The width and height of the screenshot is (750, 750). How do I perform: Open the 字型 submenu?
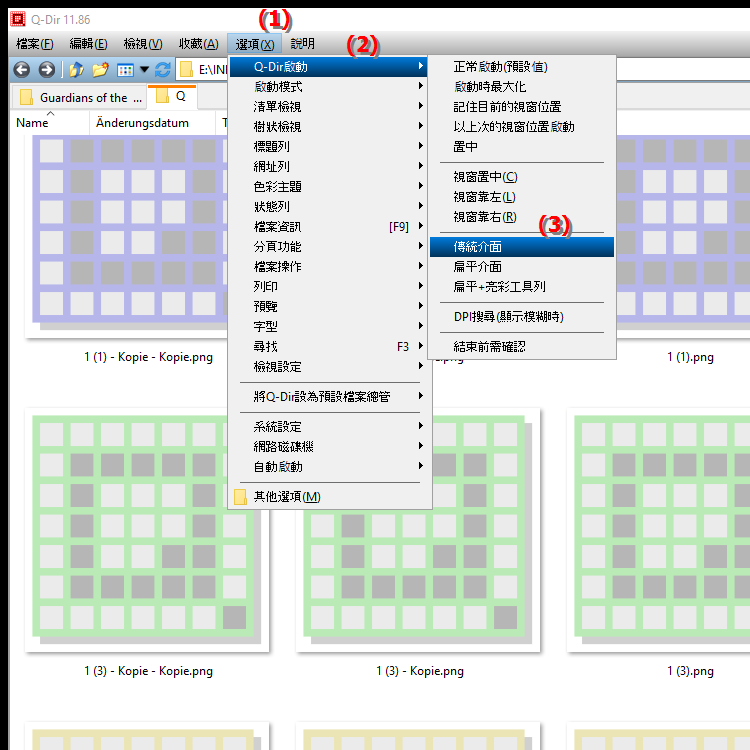(329, 327)
